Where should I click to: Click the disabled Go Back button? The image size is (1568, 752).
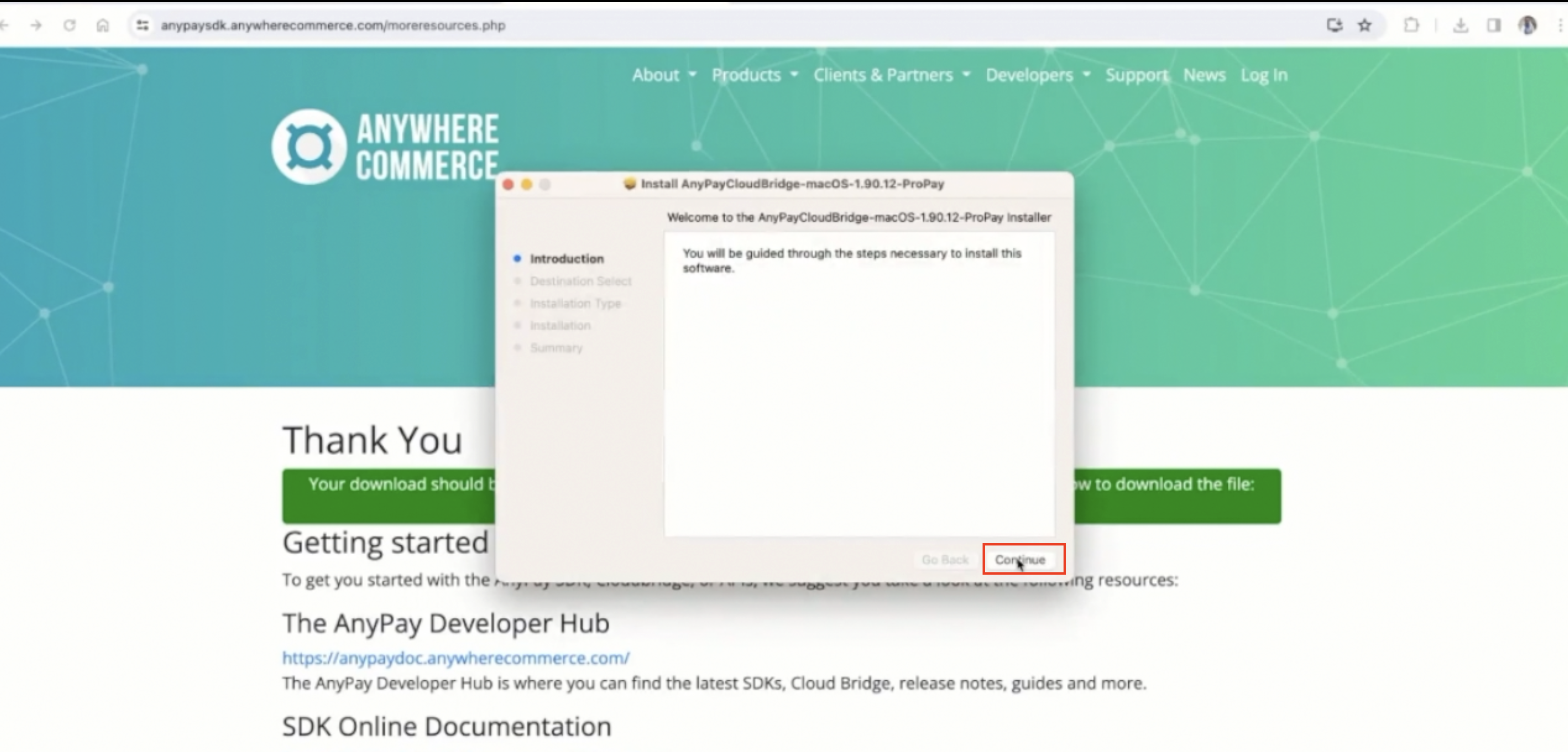tap(945, 559)
